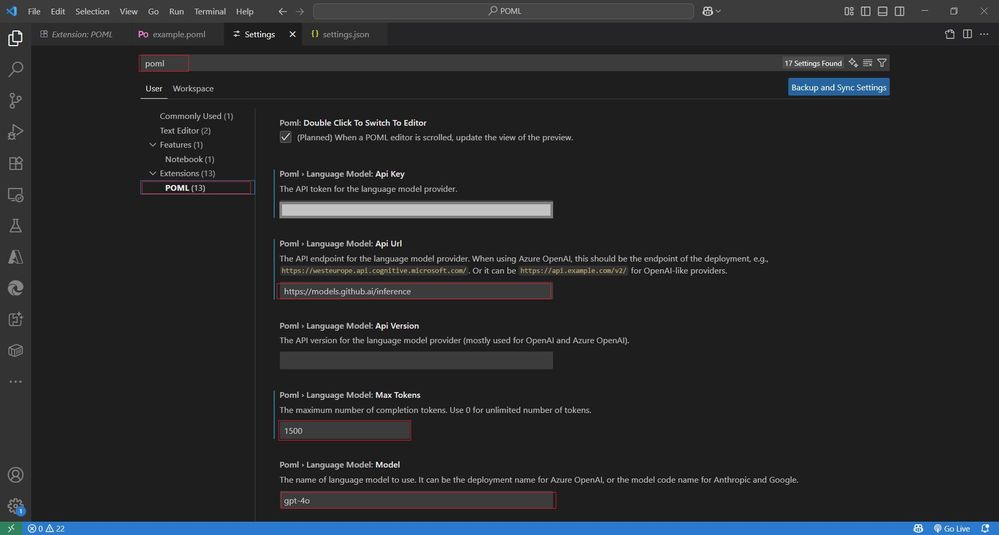The width and height of the screenshot is (999, 535).
Task: Open the View menu
Action: [129, 11]
